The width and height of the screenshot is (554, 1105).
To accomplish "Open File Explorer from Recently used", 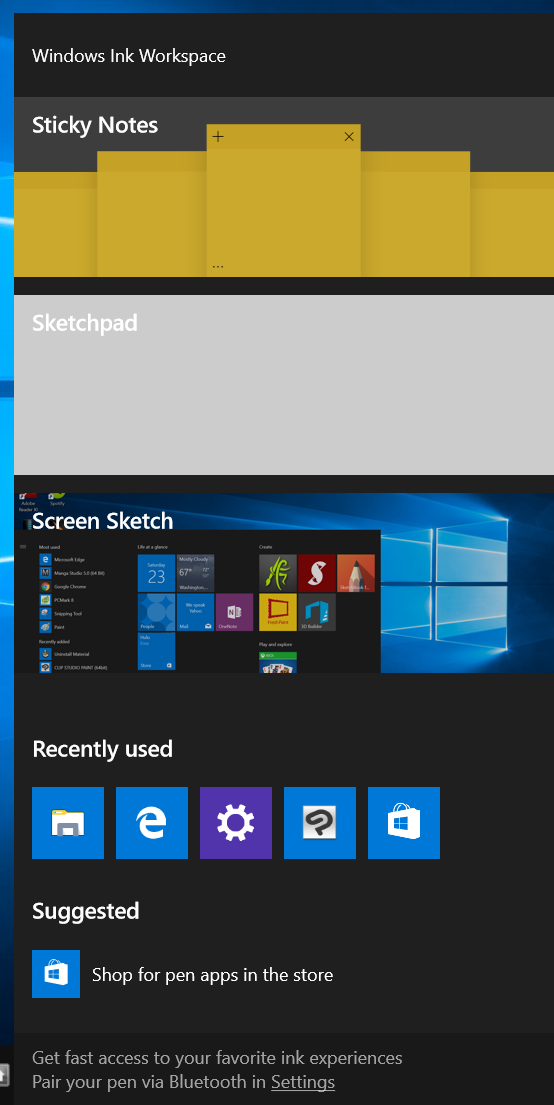I will [x=68, y=822].
